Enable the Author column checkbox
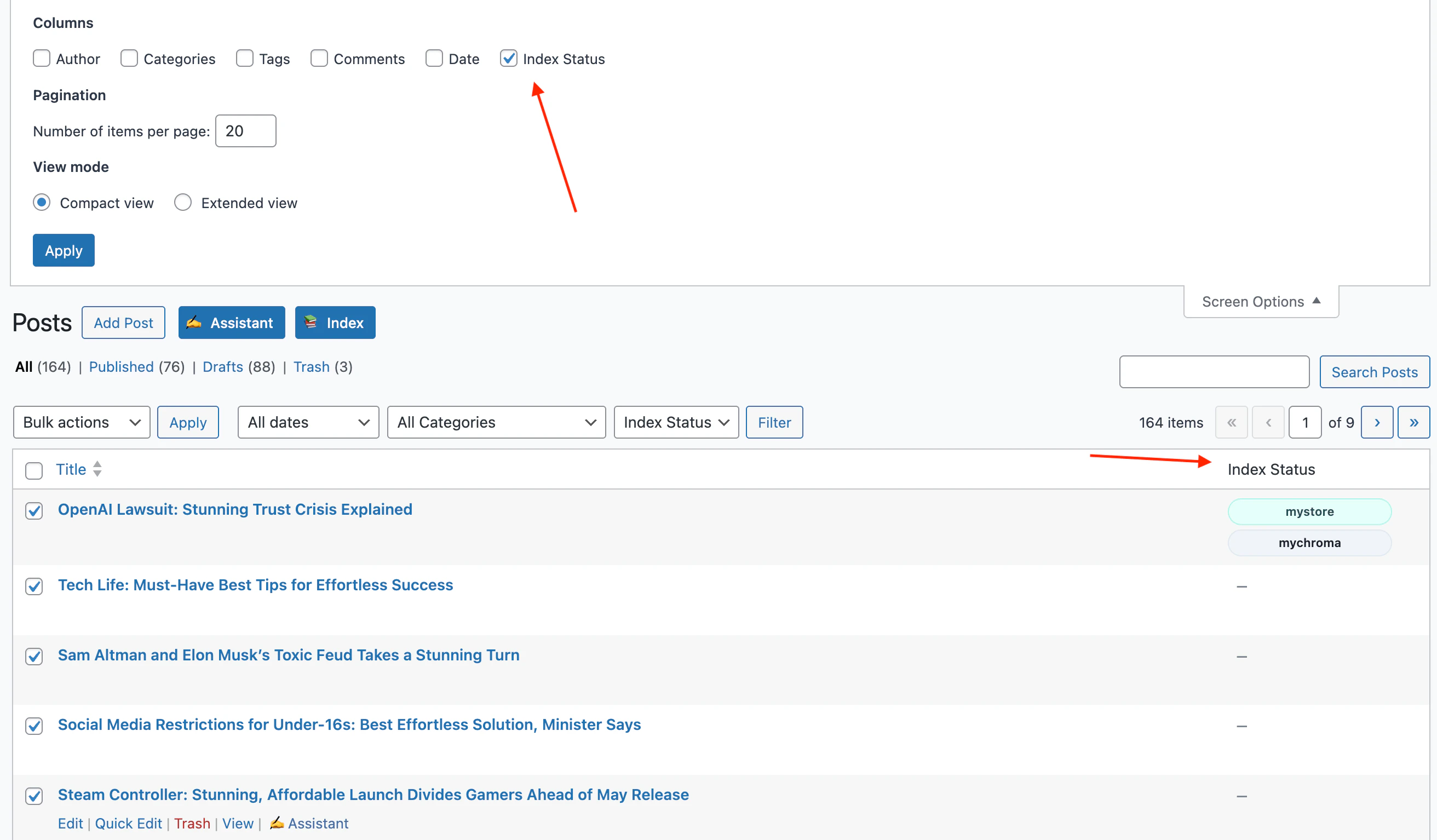 (x=42, y=58)
